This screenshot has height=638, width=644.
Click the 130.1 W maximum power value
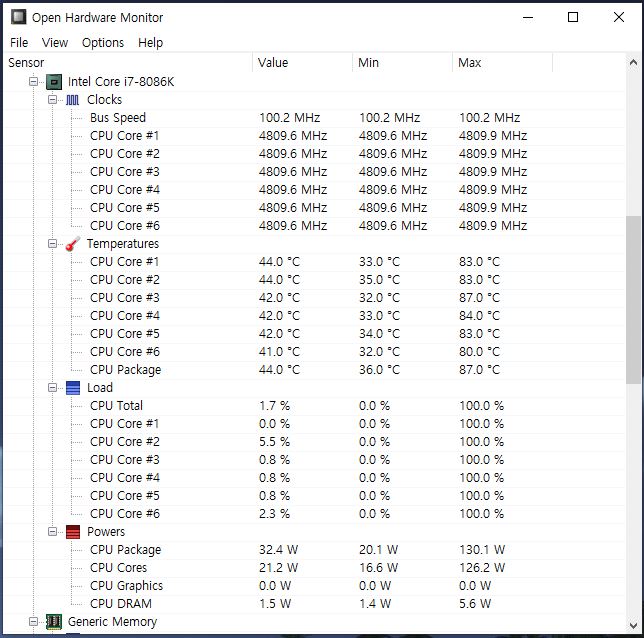pos(482,550)
